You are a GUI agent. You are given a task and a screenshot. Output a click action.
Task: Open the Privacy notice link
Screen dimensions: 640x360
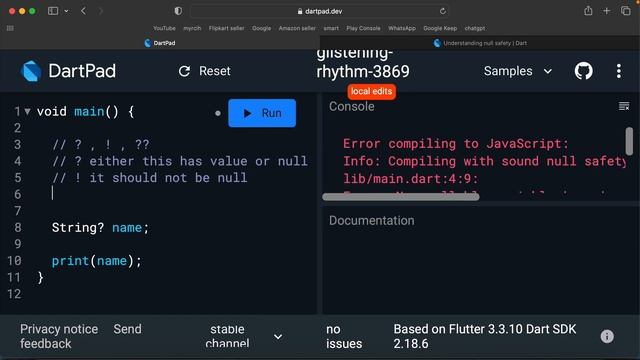59,329
